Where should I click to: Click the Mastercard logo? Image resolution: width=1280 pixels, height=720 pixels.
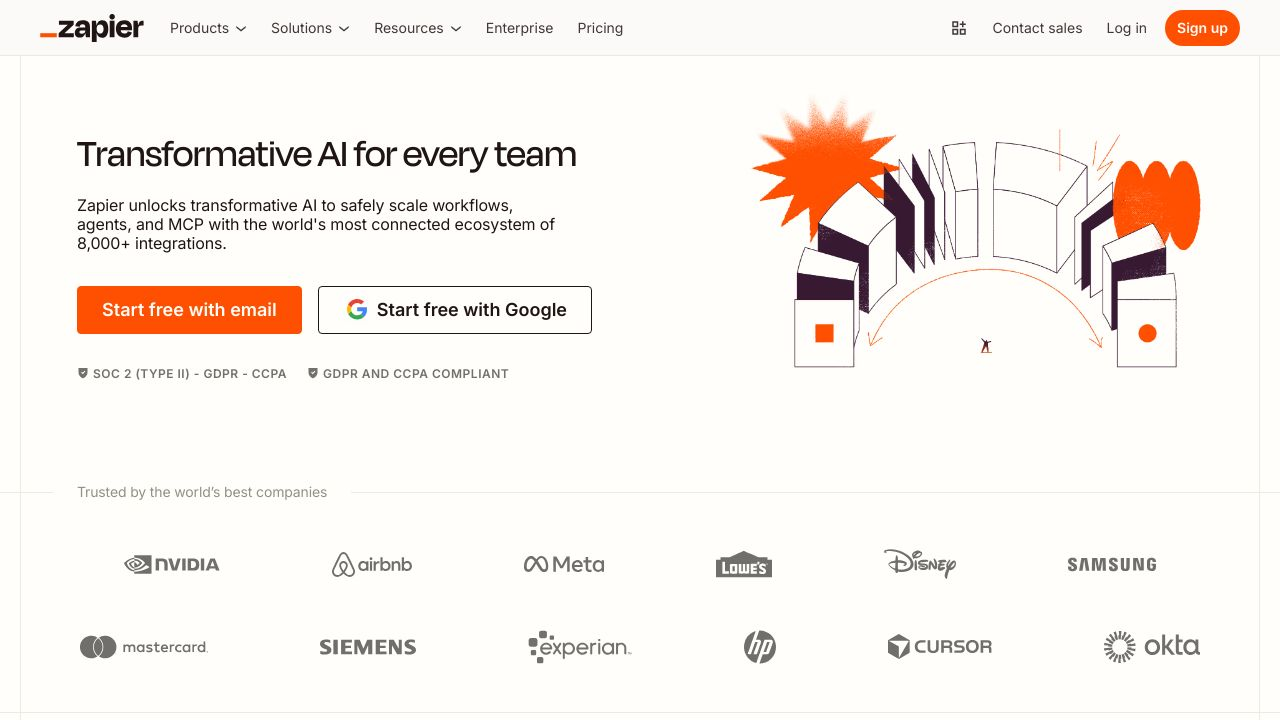point(143,646)
